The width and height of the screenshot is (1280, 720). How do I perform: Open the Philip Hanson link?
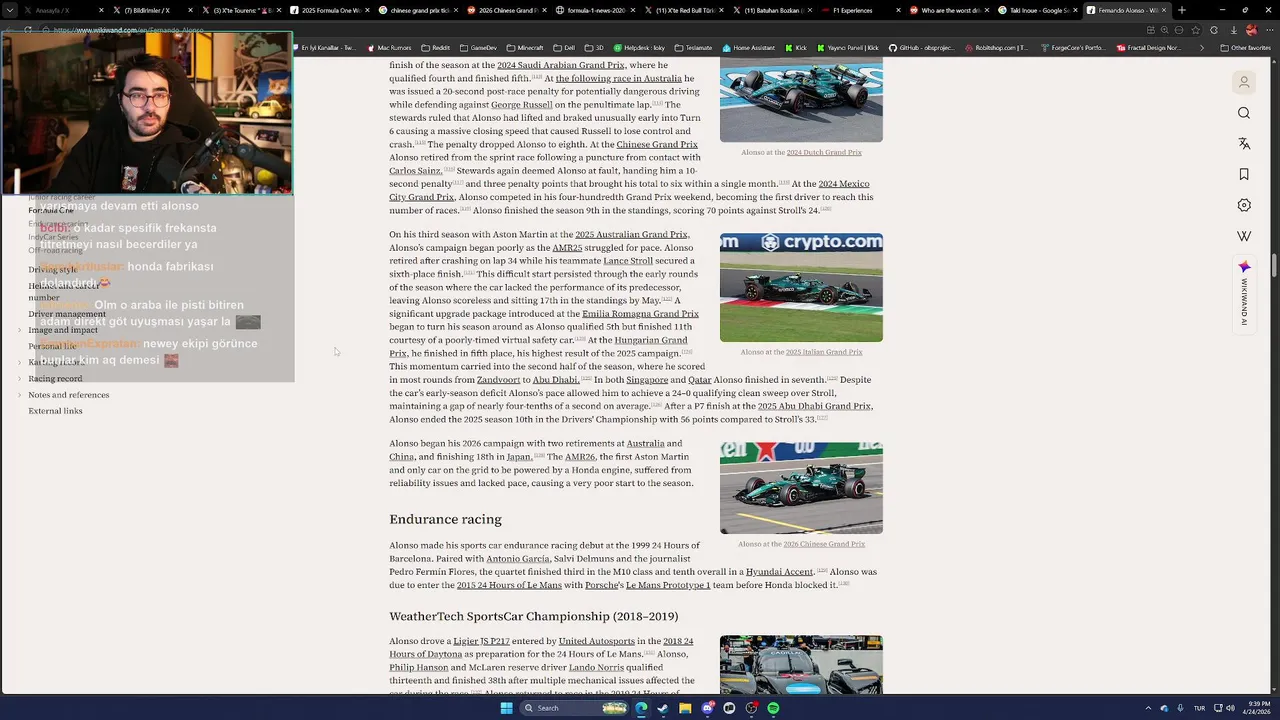coord(419,667)
